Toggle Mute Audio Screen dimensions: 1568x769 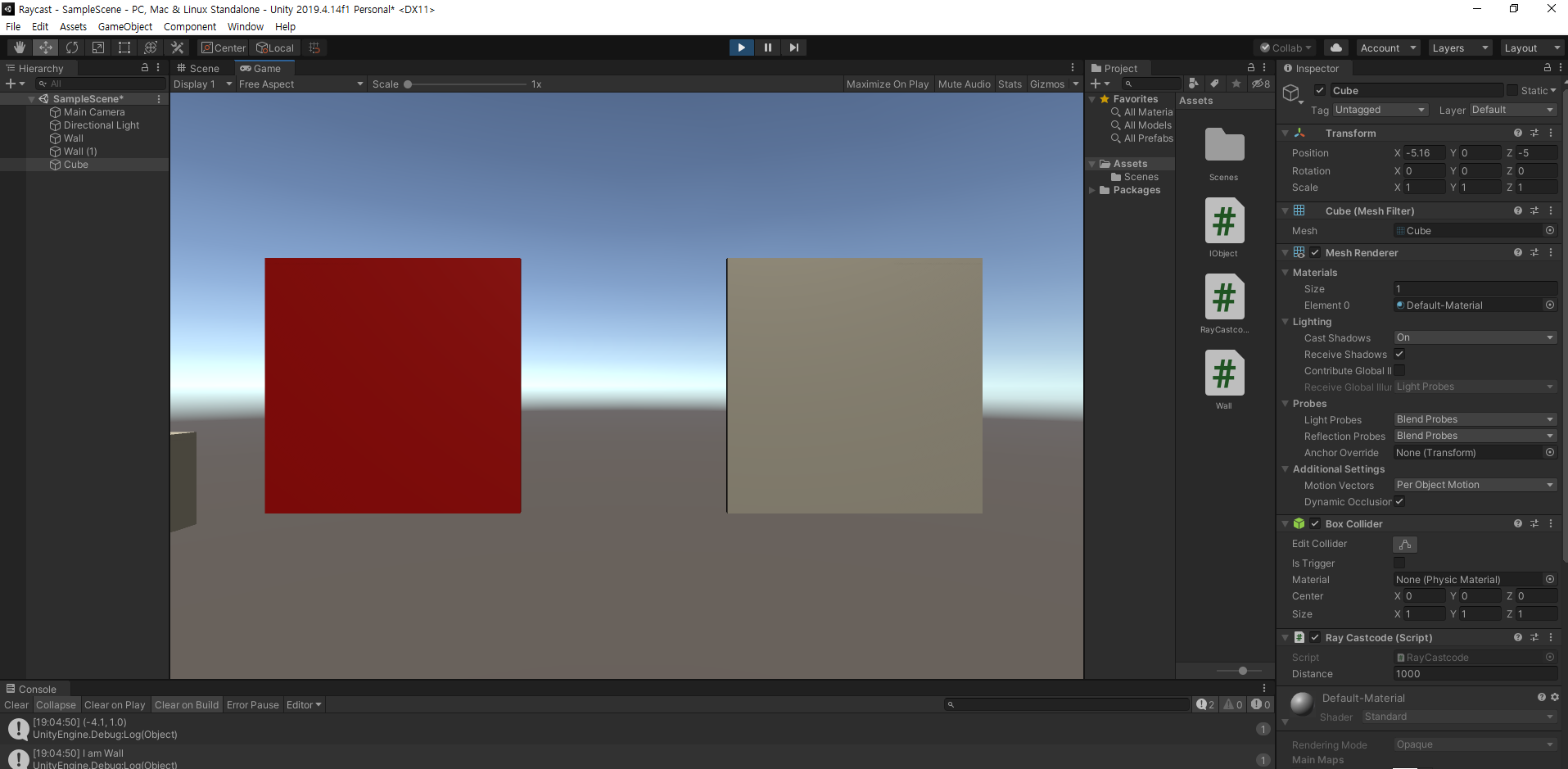tap(965, 84)
